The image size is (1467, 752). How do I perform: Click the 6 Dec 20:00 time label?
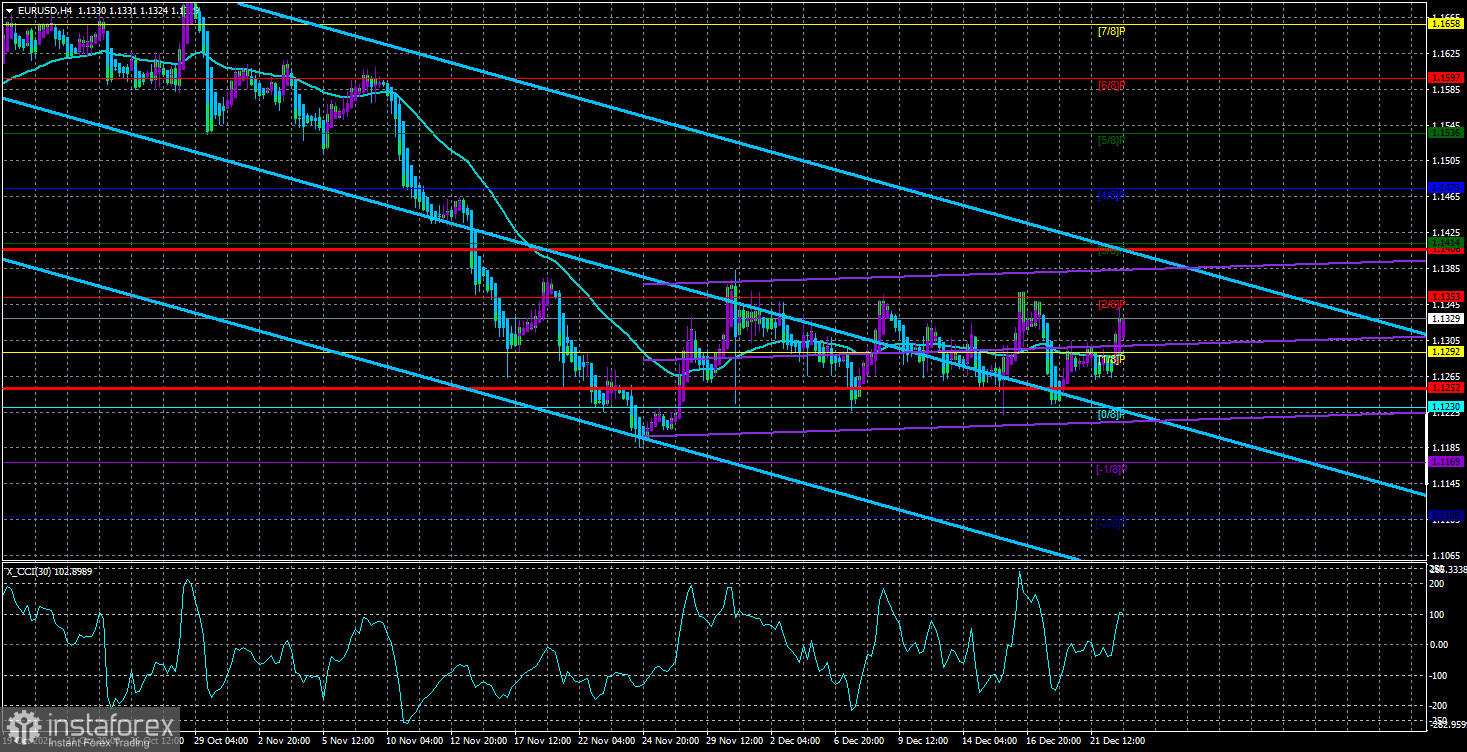point(861,741)
